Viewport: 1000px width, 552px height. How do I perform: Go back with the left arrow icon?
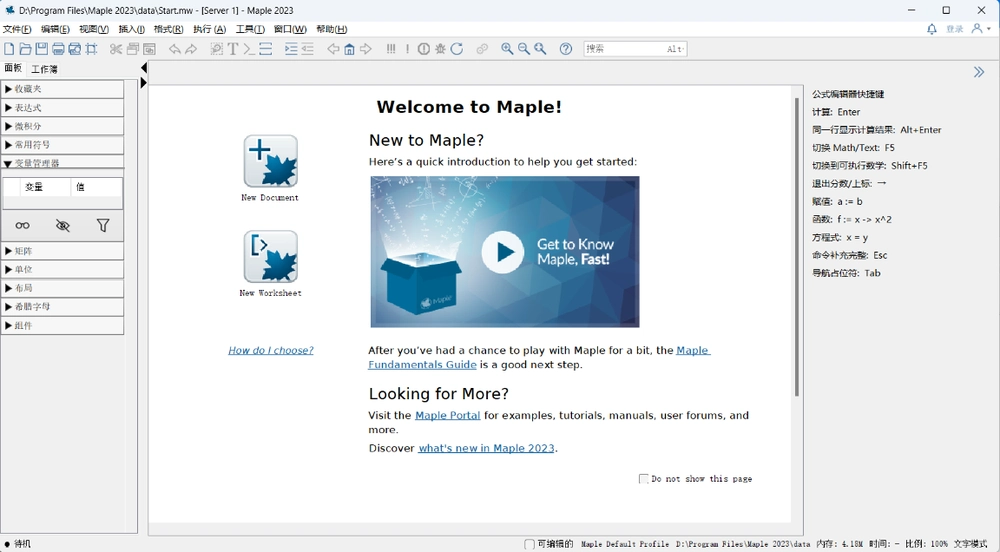click(333, 49)
